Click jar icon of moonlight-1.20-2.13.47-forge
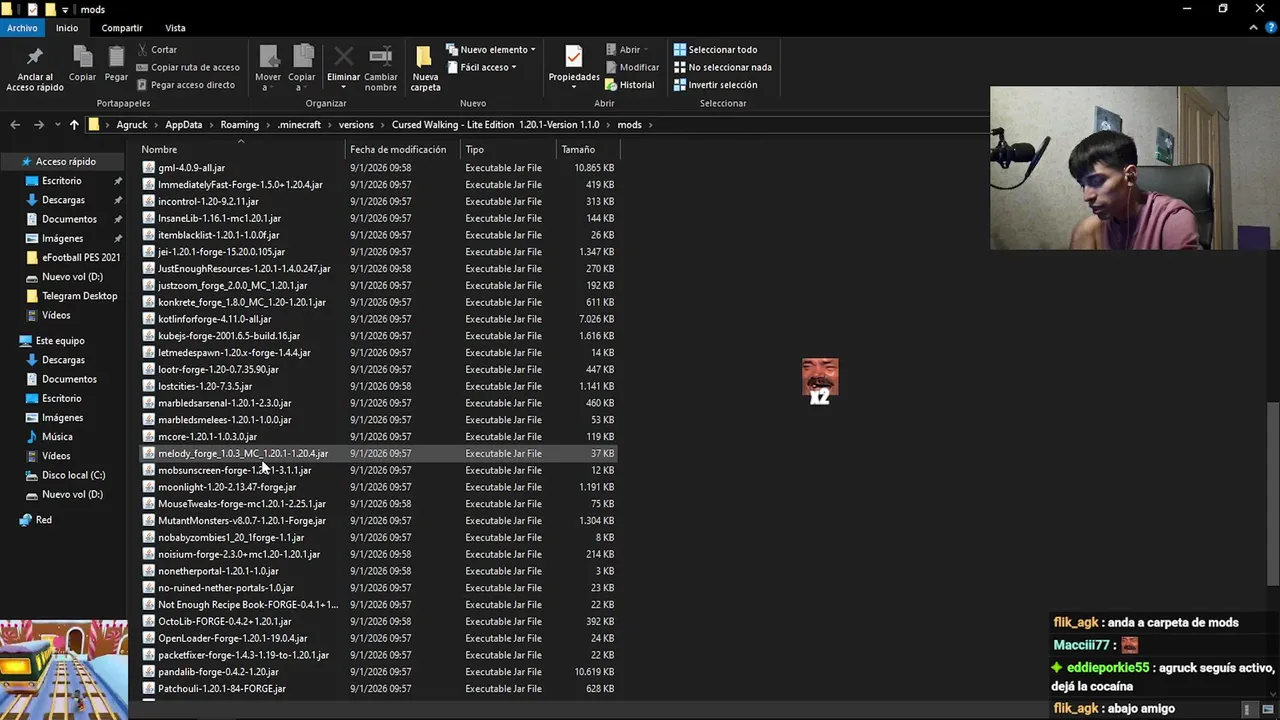 (x=149, y=487)
